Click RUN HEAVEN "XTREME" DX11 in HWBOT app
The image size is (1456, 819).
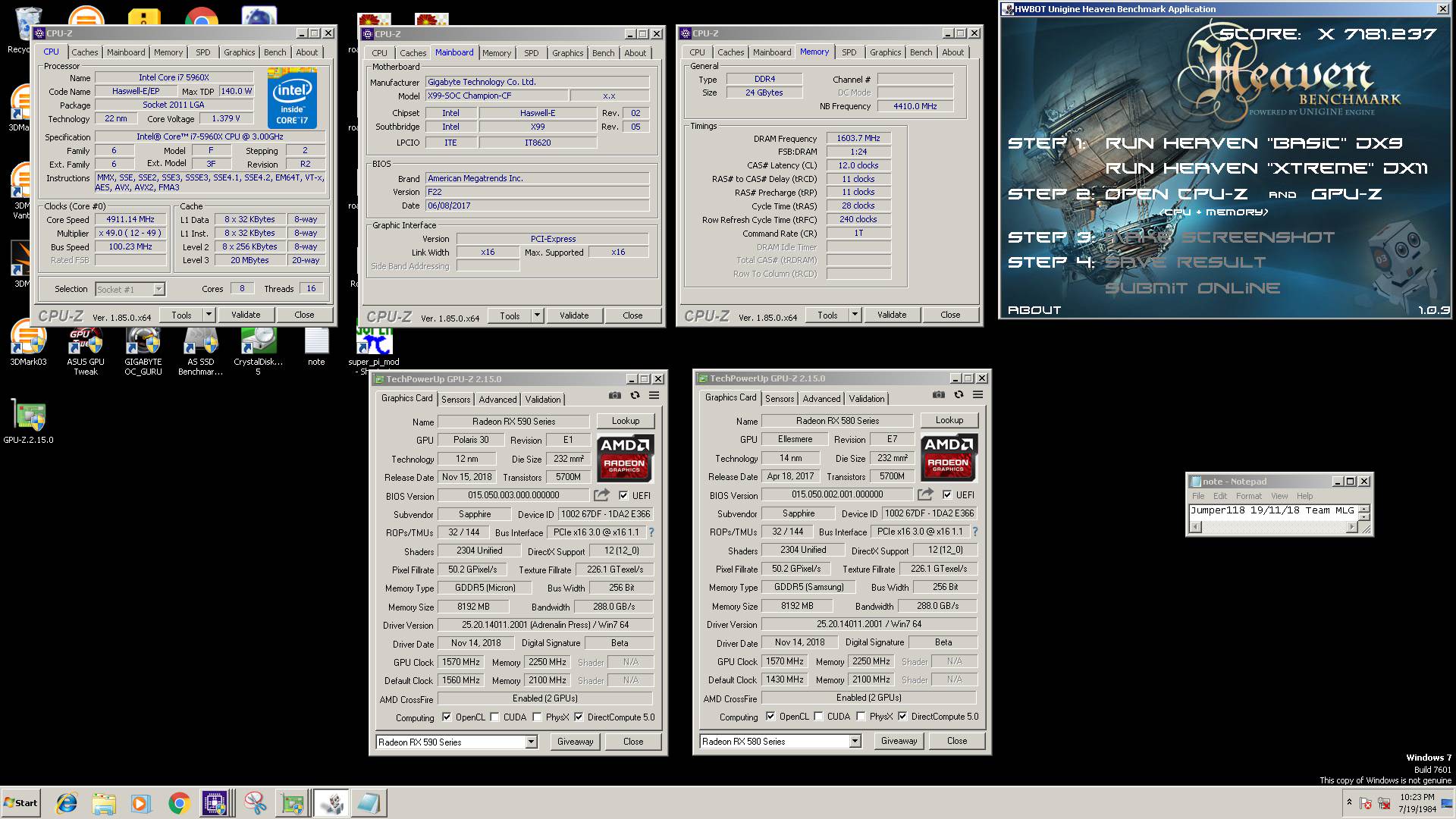tap(1266, 168)
